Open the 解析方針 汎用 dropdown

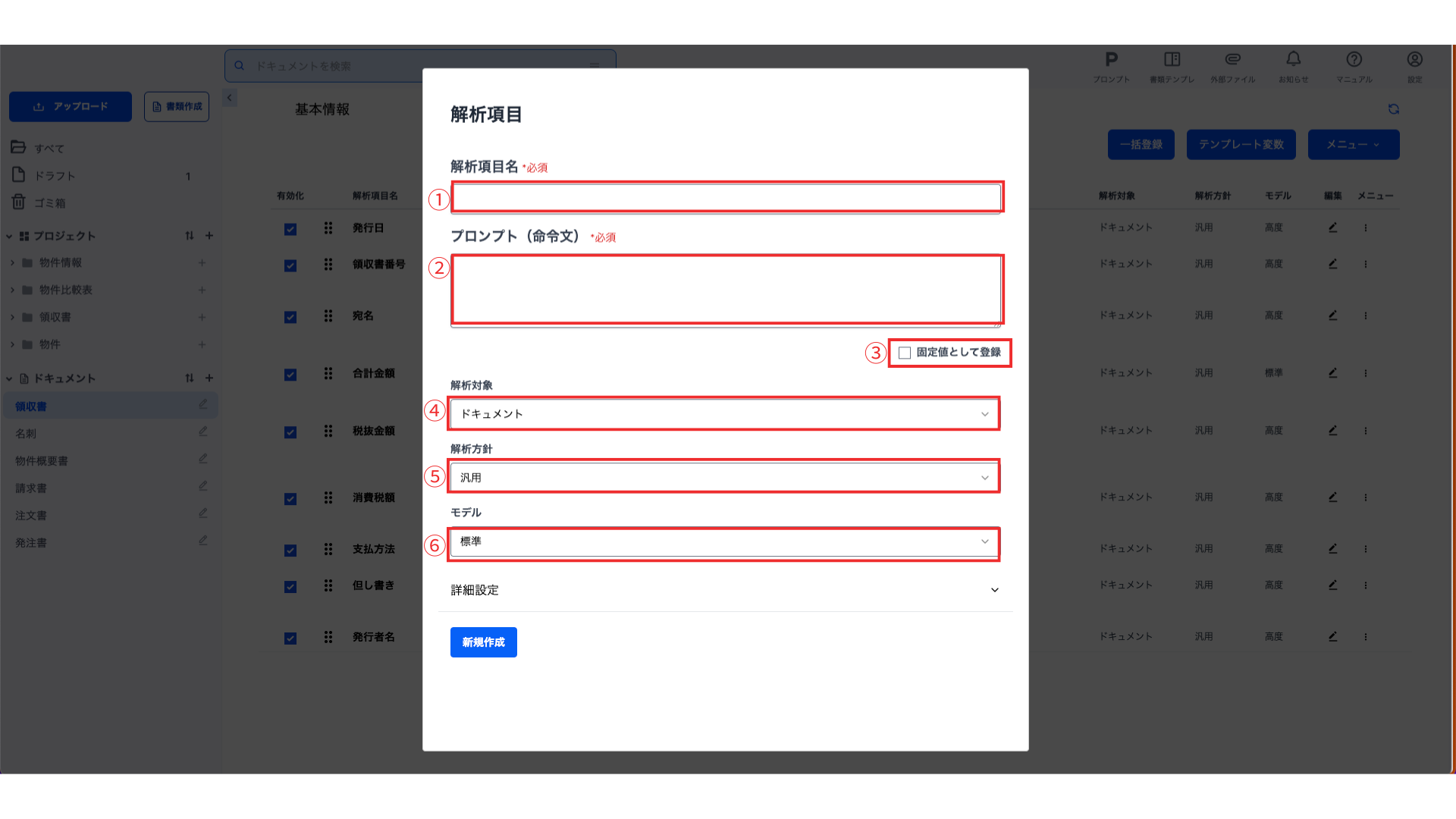(723, 478)
